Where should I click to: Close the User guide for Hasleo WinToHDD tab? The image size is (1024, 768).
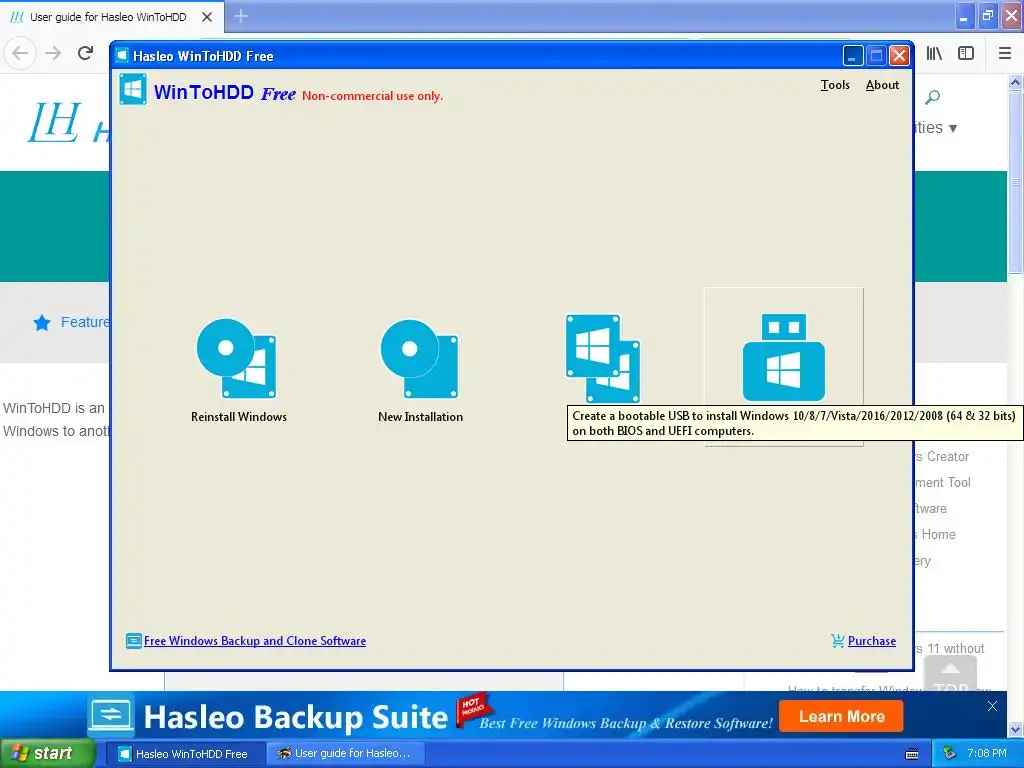click(206, 17)
